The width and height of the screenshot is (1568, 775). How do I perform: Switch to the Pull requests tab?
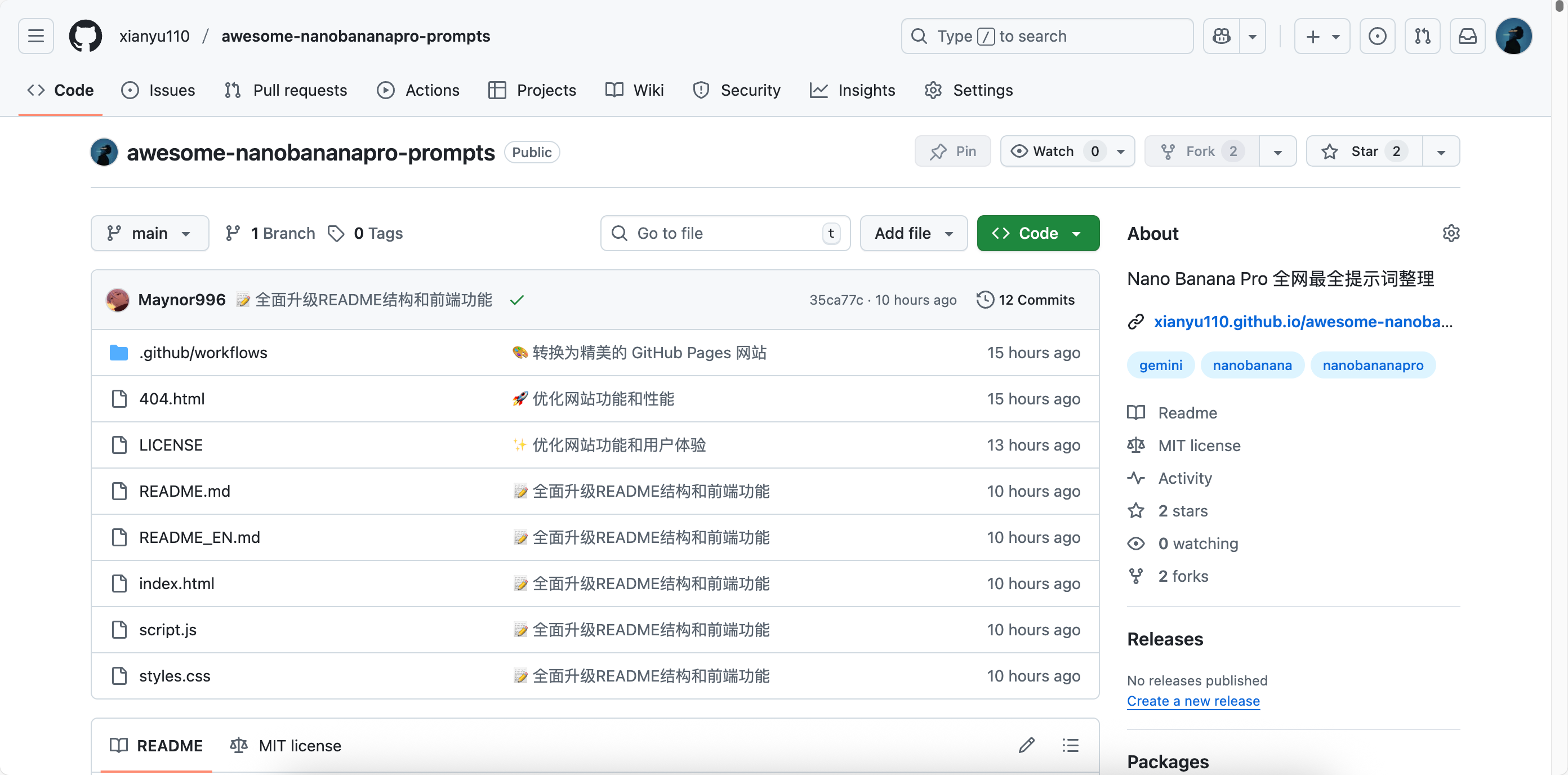286,90
